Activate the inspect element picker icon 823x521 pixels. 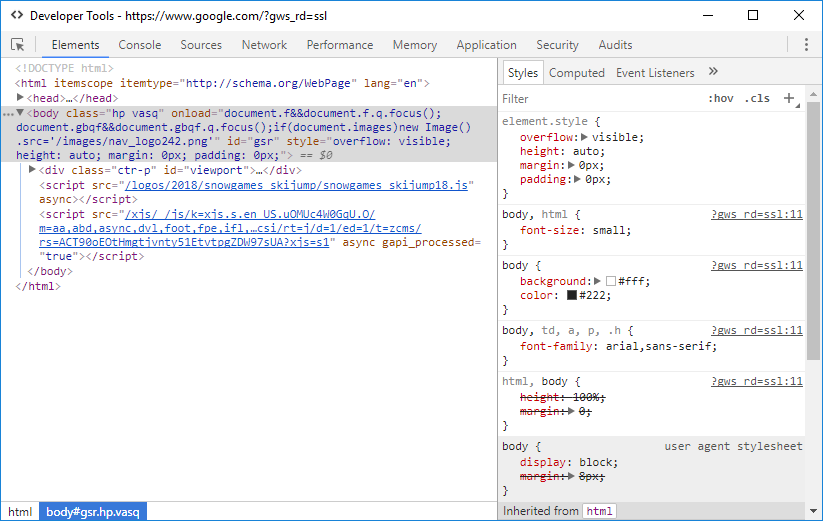click(18, 45)
